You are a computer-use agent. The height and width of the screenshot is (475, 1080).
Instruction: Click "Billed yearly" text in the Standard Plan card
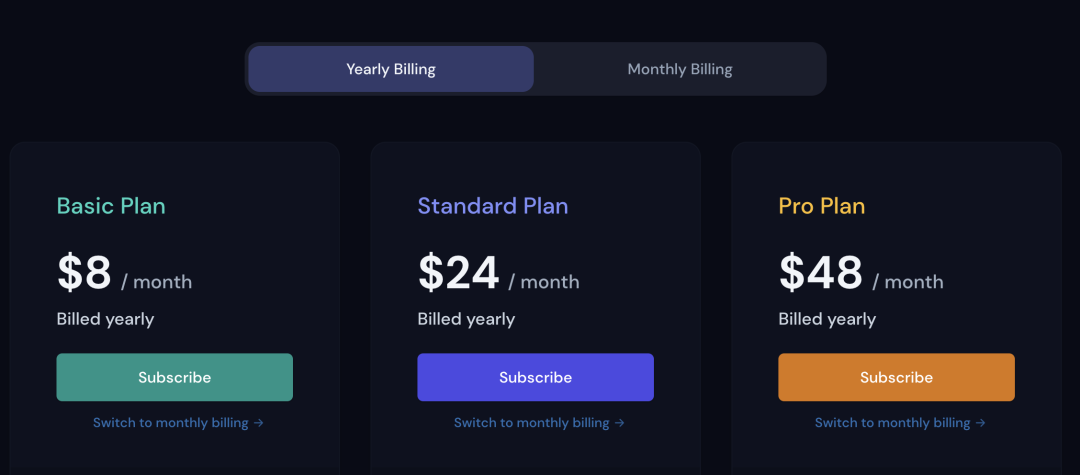pyautogui.click(x=466, y=319)
